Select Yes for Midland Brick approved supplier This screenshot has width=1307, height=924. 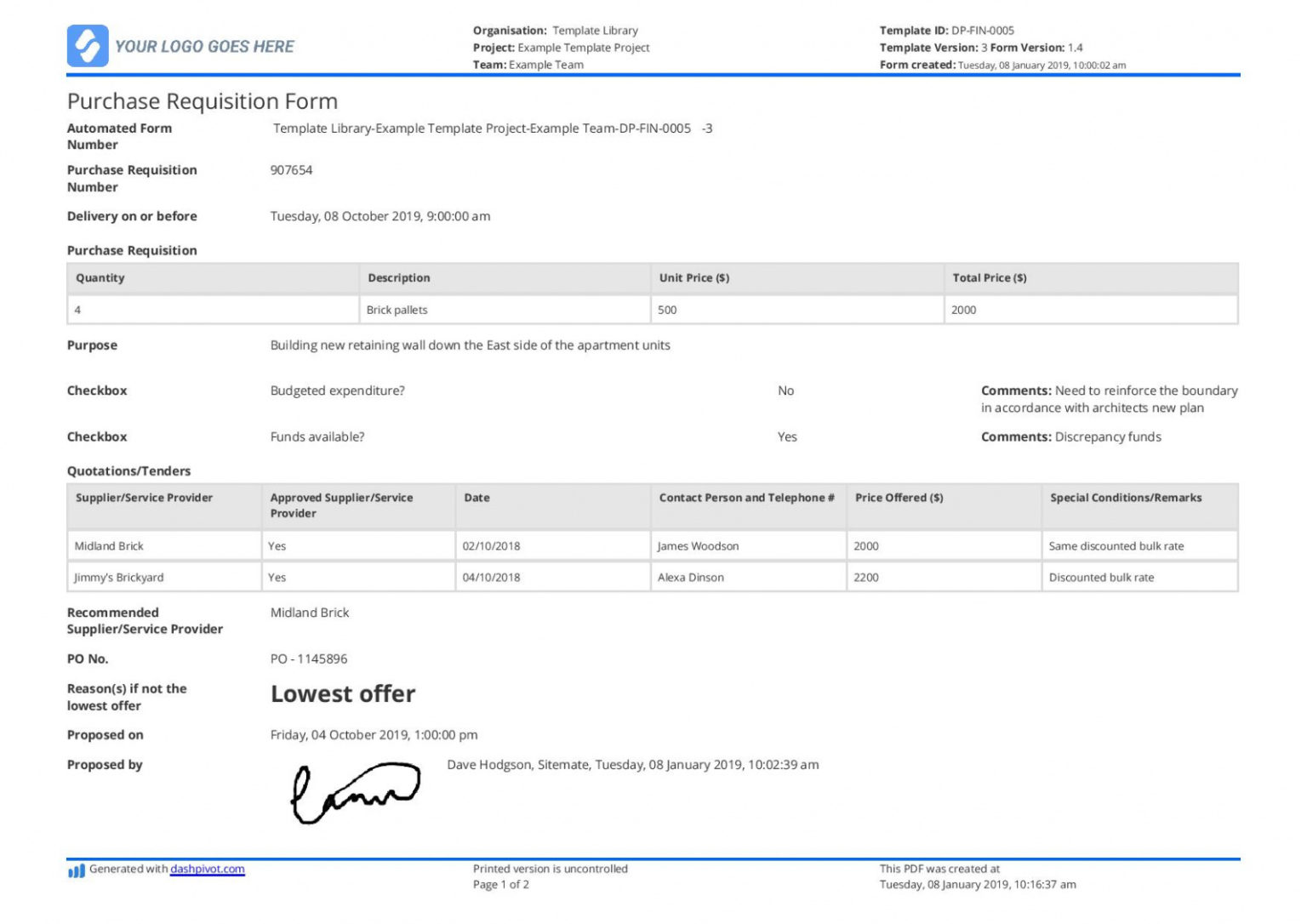pos(276,545)
